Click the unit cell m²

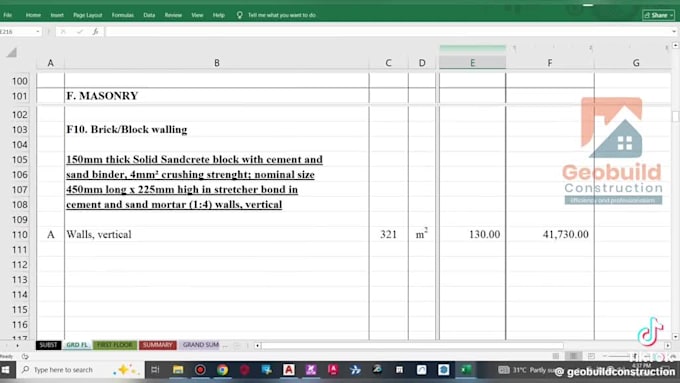coord(422,235)
